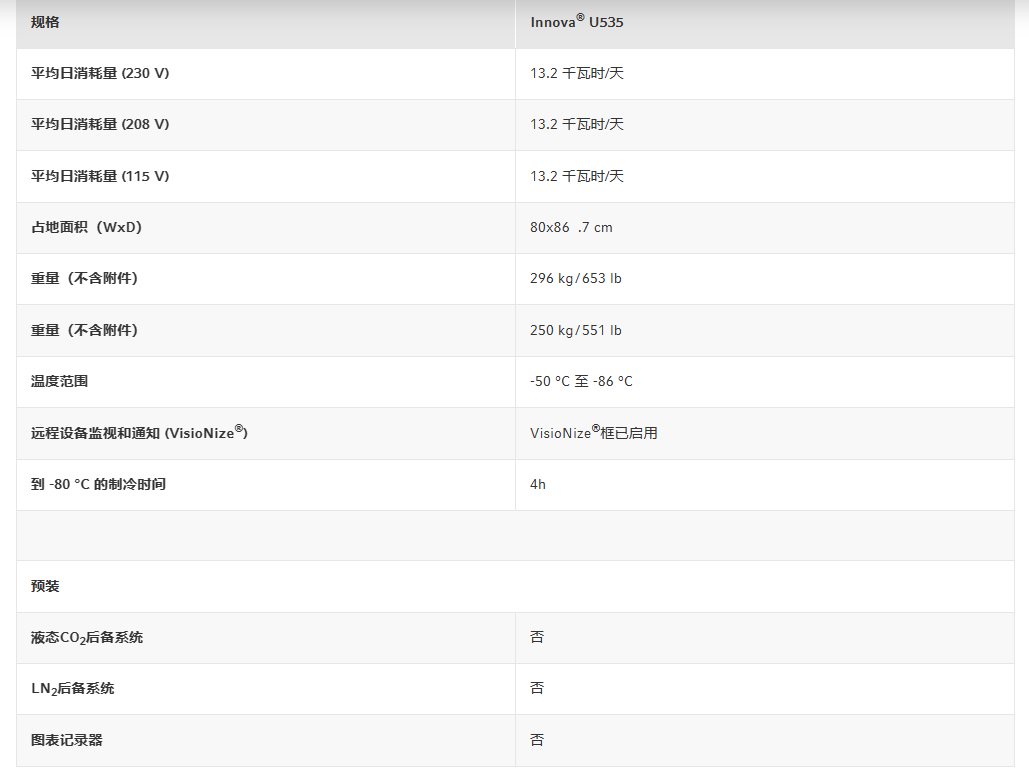Click the 80x86 .7 cm value
This screenshot has height=779, width=1029.
[x=571, y=228]
